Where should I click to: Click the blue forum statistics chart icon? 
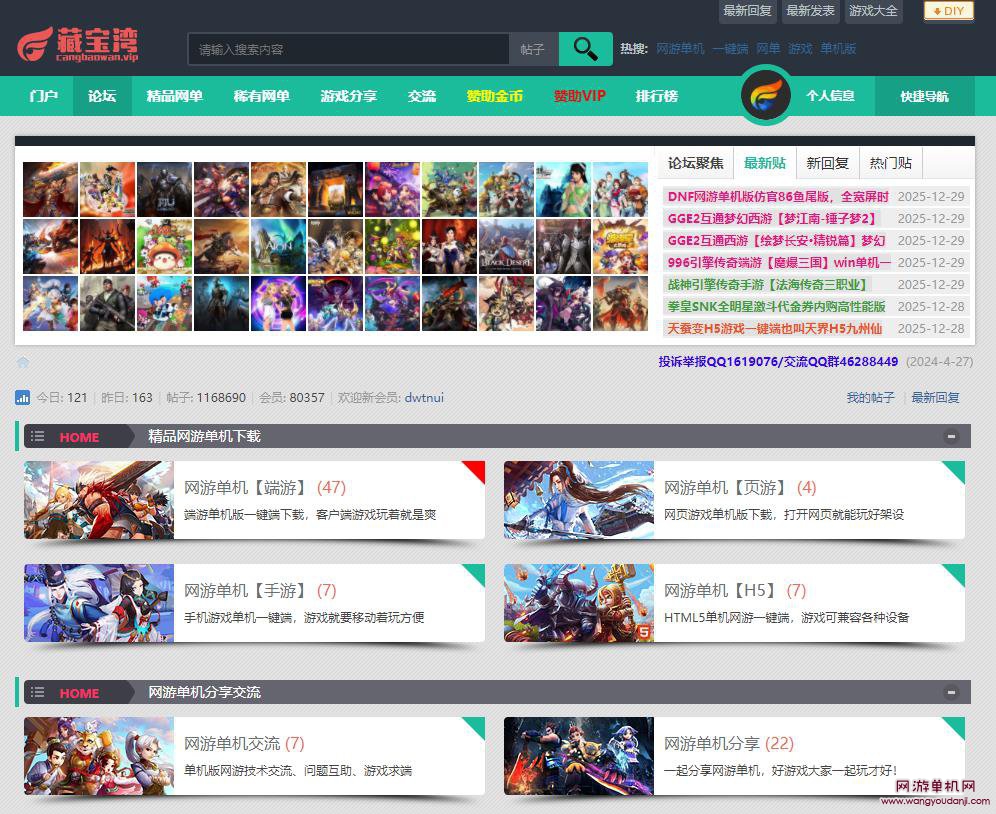coord(22,398)
